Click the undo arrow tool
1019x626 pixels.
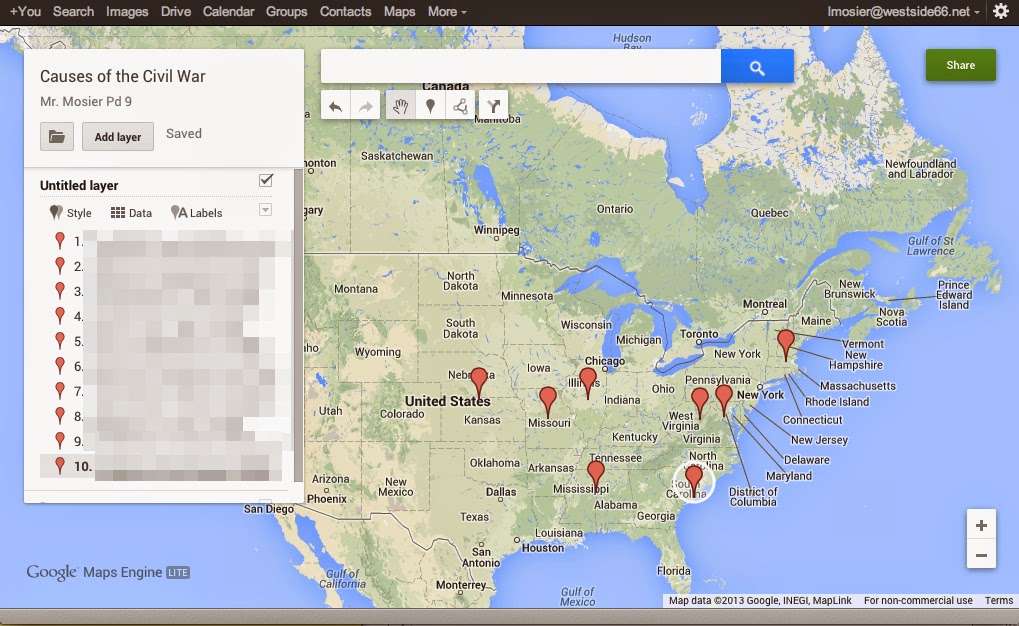pos(336,106)
